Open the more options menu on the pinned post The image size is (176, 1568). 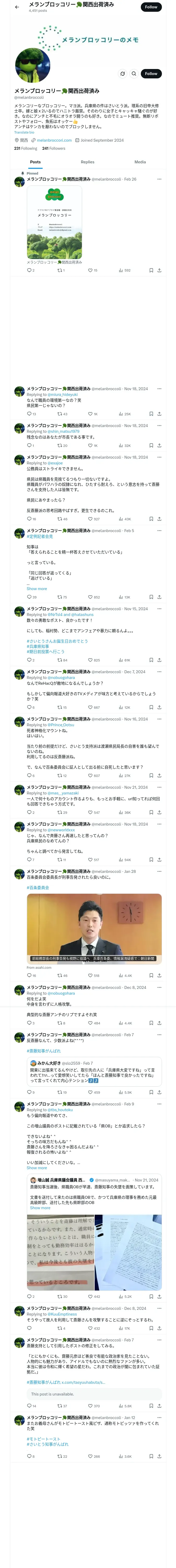point(159,180)
